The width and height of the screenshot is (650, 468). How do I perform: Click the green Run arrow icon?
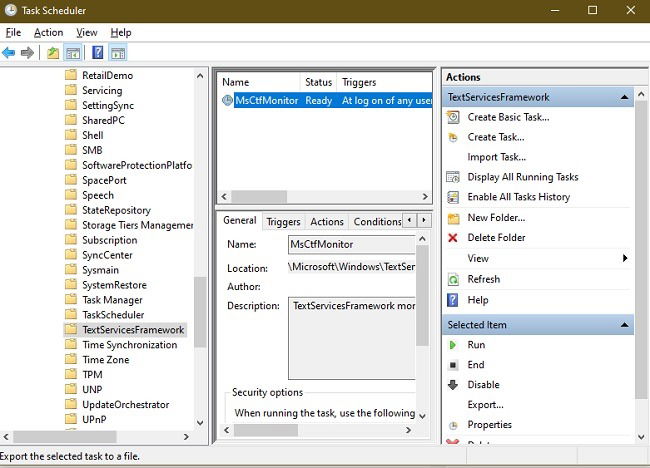pyautogui.click(x=453, y=345)
